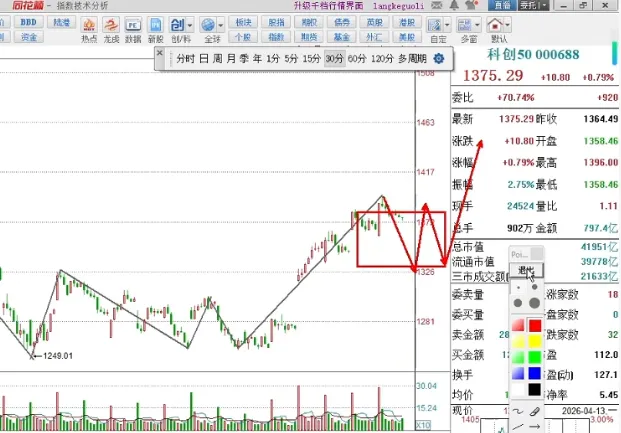Expand the 自定 dropdown arrow
Image resolution: width=621 pixels, height=433 pixels.
(x=447, y=26)
